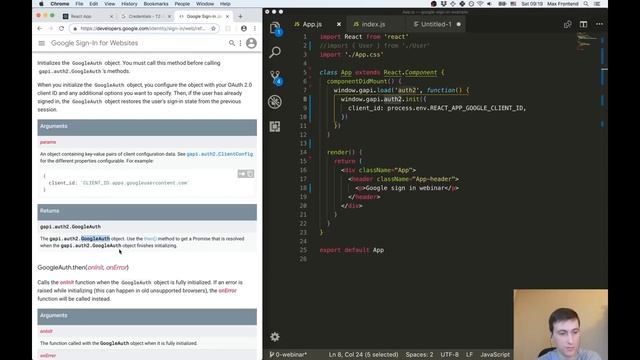Open the VS Code Debug view
The image size is (640, 360).
275,102
